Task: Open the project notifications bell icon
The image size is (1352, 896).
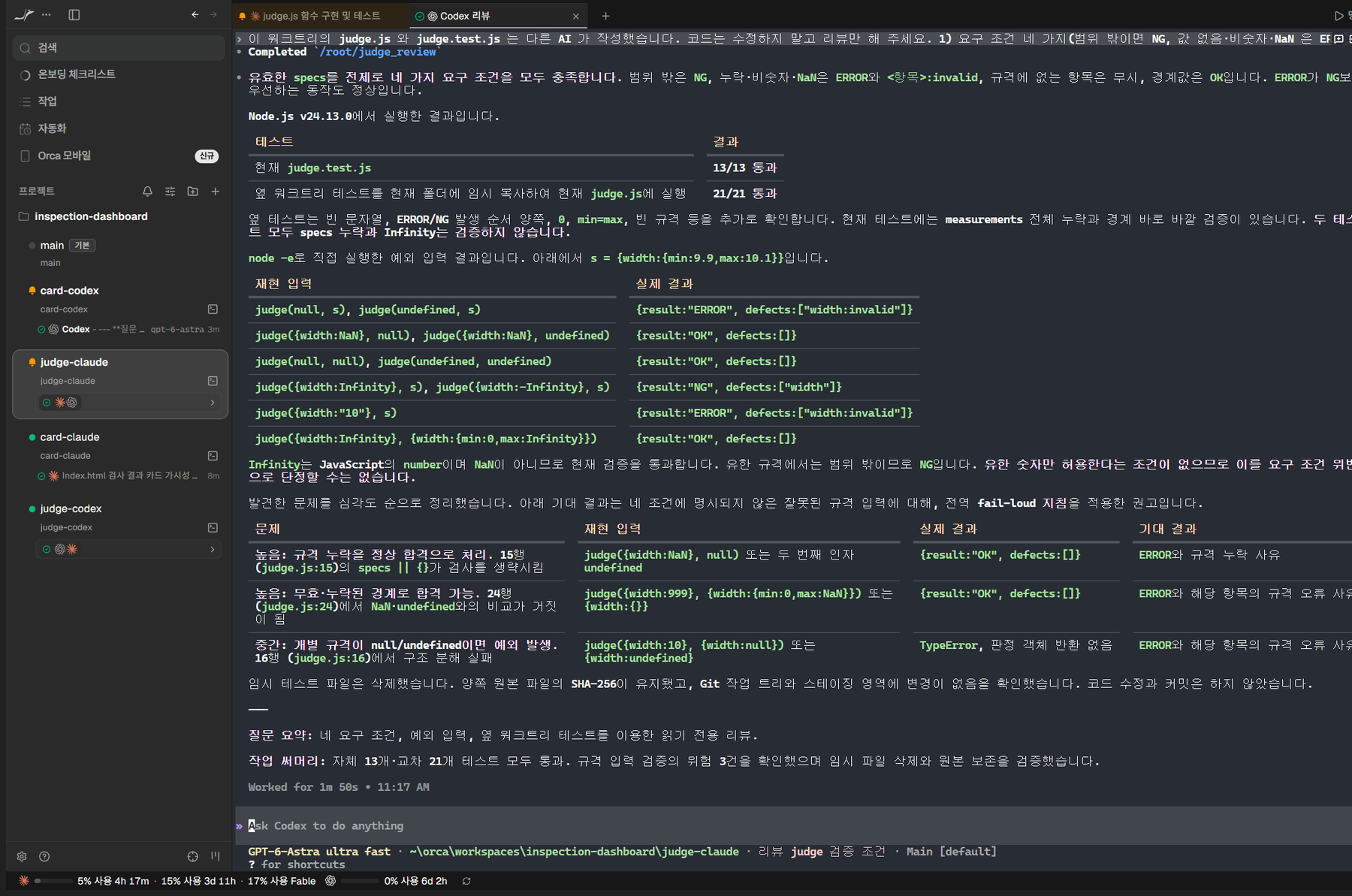Action: coord(148,192)
